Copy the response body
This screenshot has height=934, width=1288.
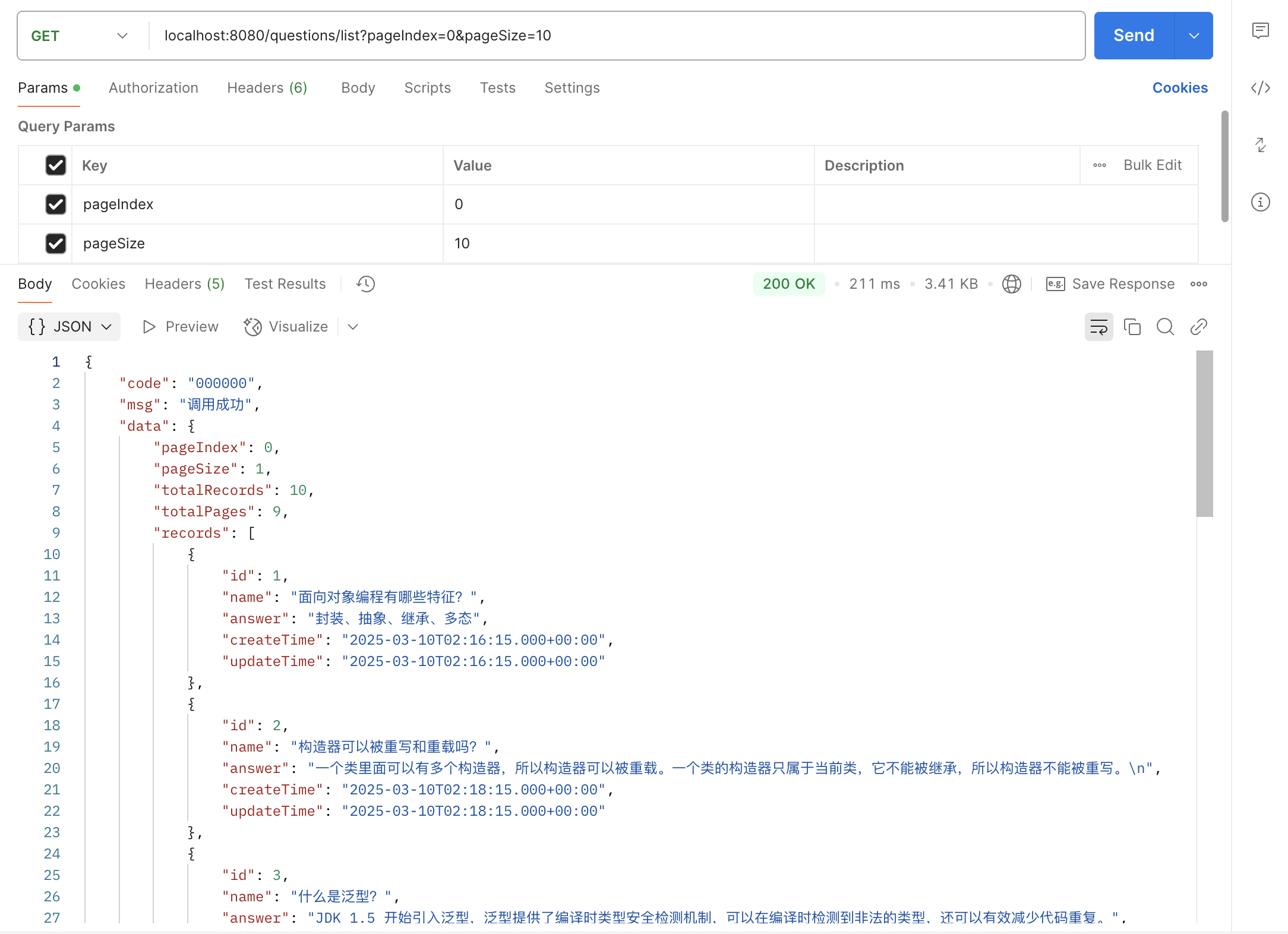[1132, 326]
